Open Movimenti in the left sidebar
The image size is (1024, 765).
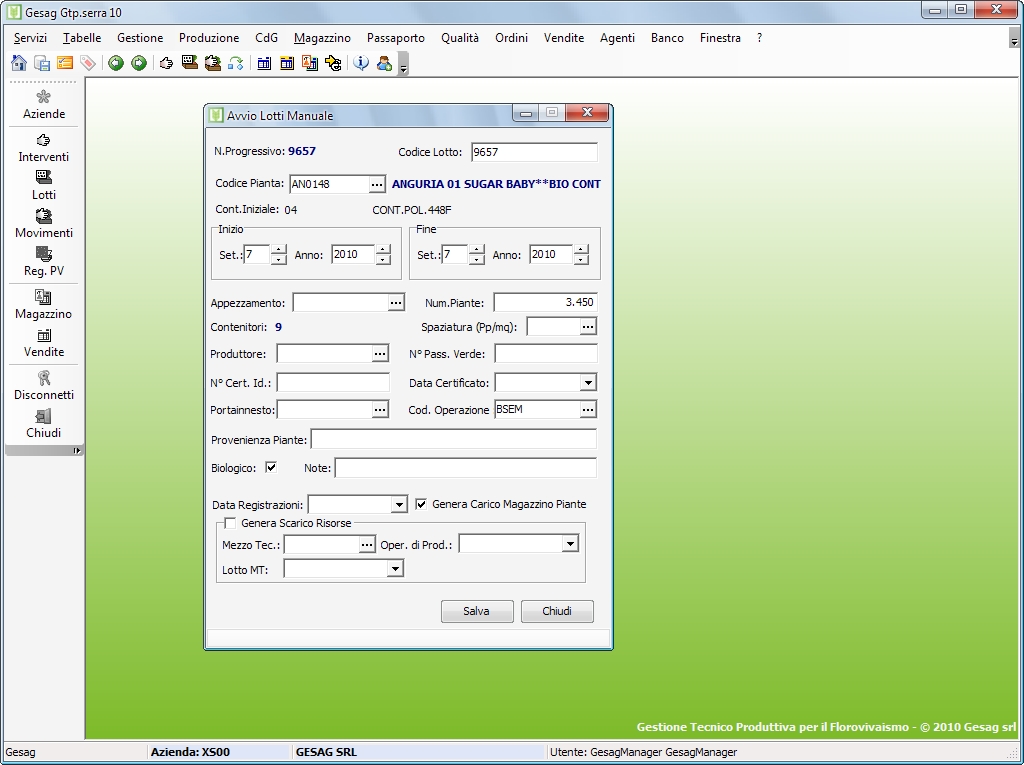[x=44, y=223]
